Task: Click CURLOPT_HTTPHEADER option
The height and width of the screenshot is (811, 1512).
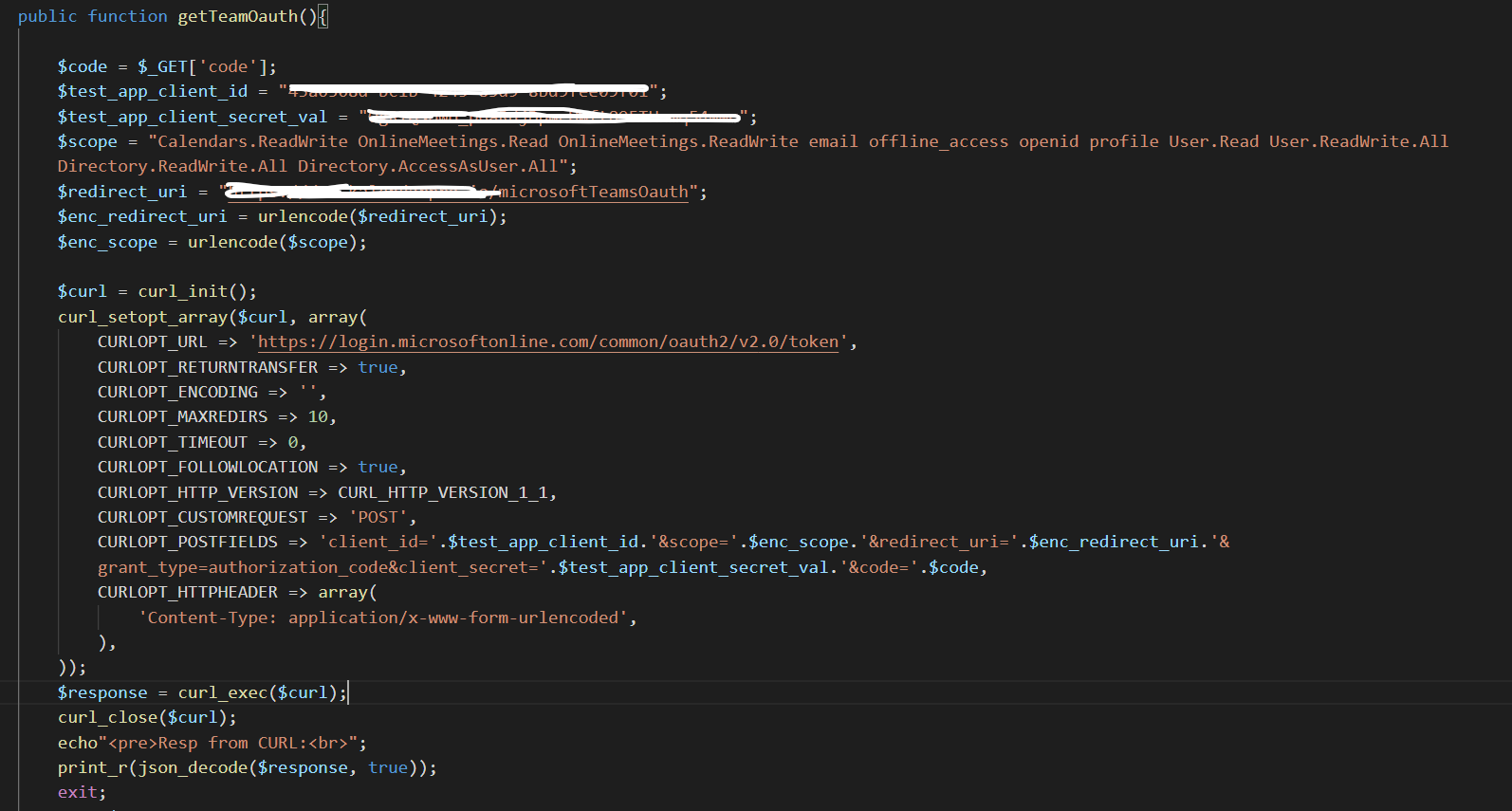Action: (188, 592)
